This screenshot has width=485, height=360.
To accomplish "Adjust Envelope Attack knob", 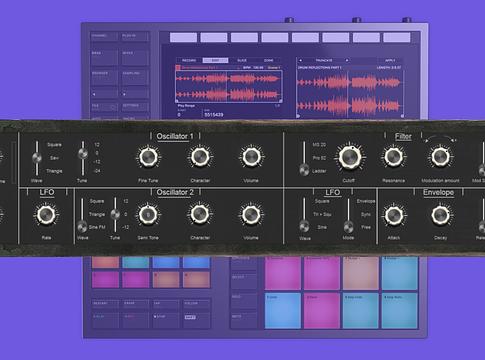I will (x=394, y=215).
